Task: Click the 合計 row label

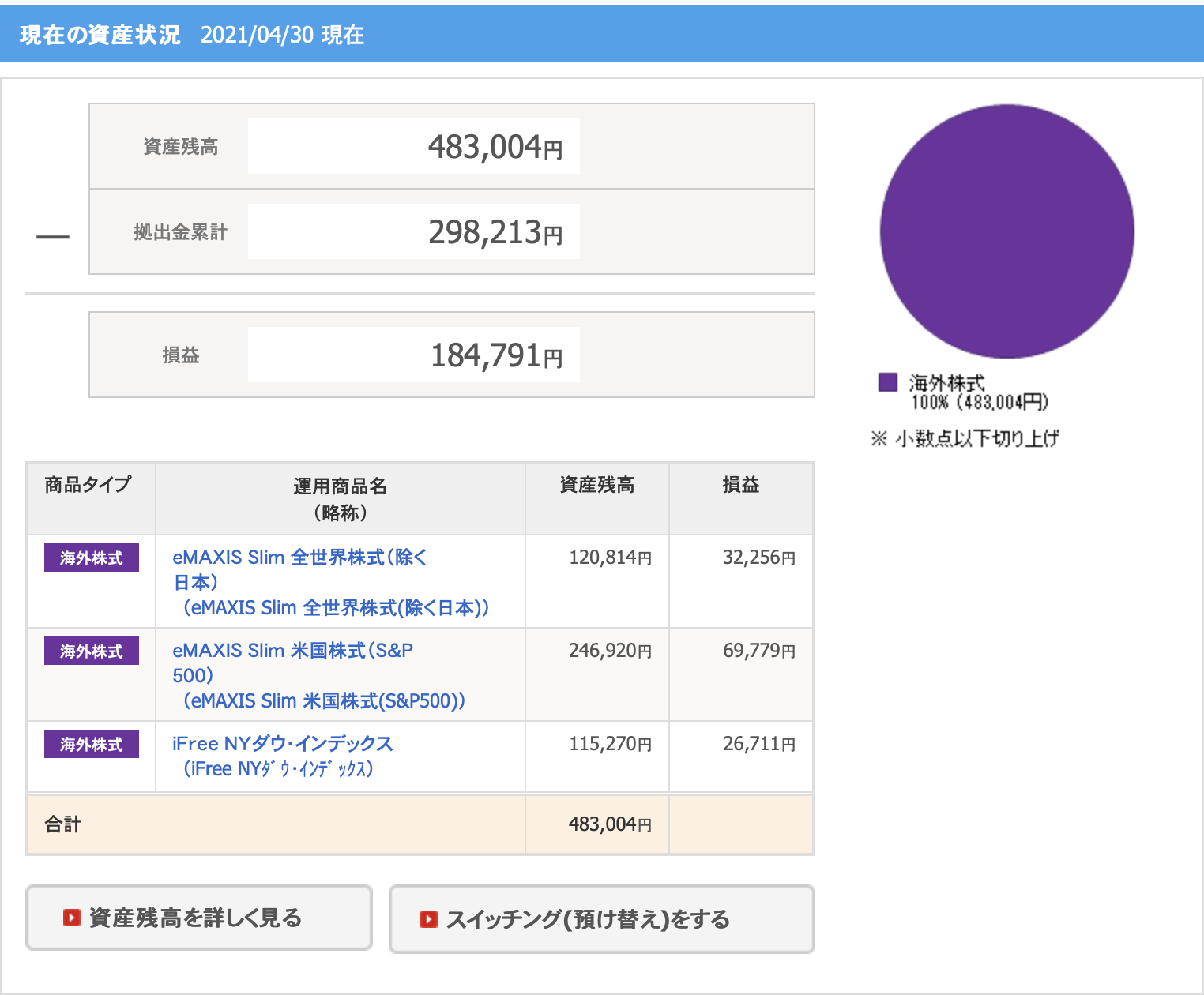Action: tap(63, 824)
